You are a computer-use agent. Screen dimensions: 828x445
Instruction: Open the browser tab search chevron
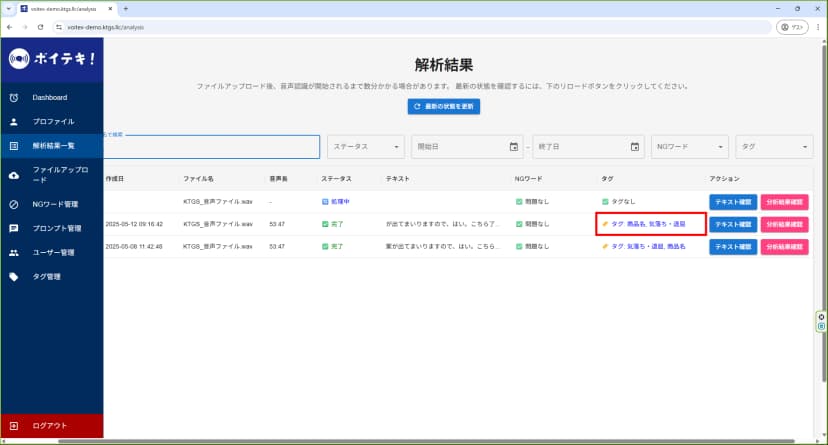pyautogui.click(x=8, y=8)
